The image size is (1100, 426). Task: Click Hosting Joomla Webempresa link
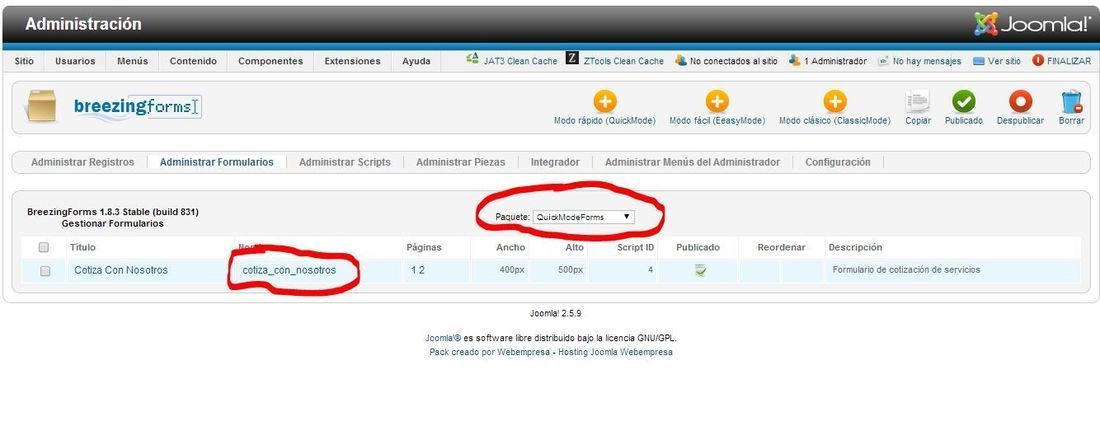pos(617,352)
